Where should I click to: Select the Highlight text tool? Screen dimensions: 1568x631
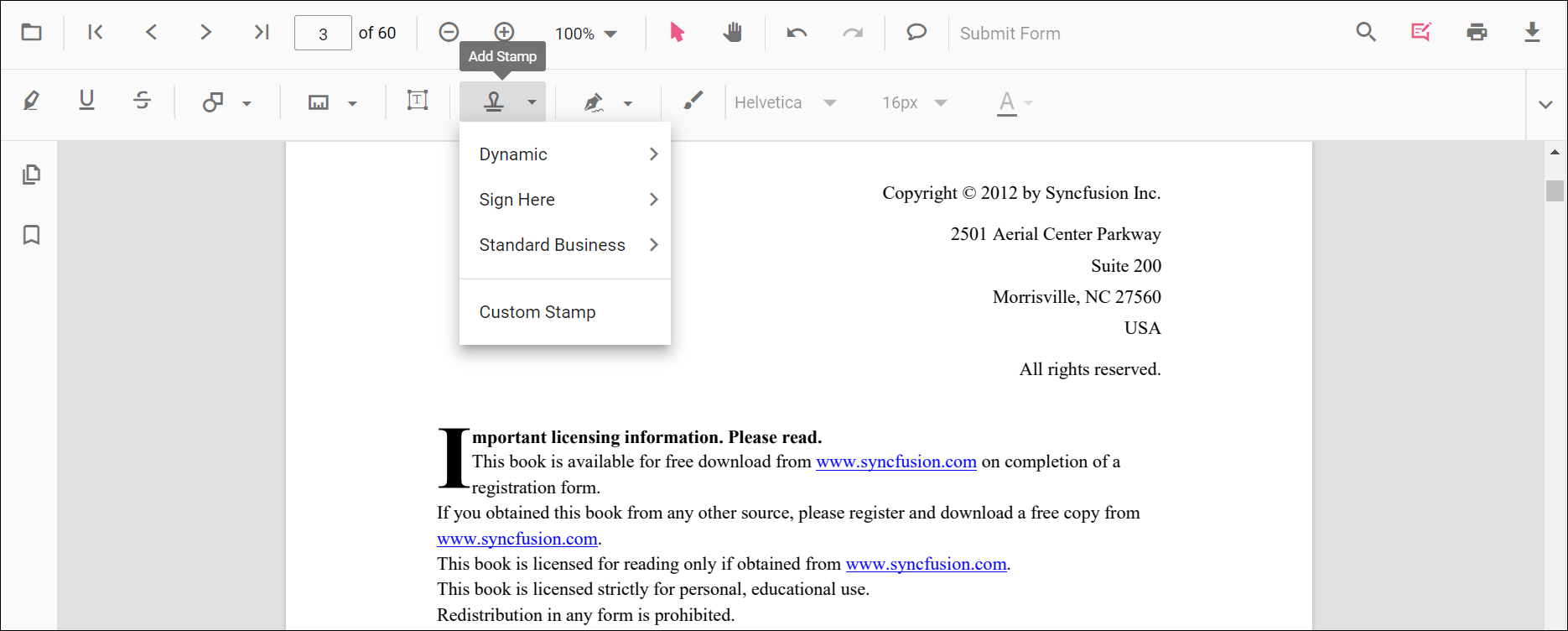[x=31, y=102]
